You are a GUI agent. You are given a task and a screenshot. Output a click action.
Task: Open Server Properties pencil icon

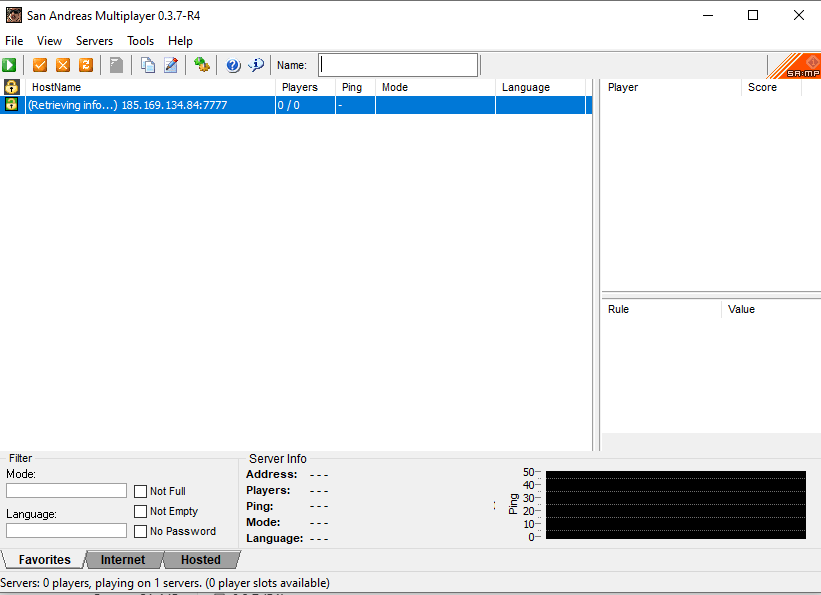pyautogui.click(x=171, y=65)
